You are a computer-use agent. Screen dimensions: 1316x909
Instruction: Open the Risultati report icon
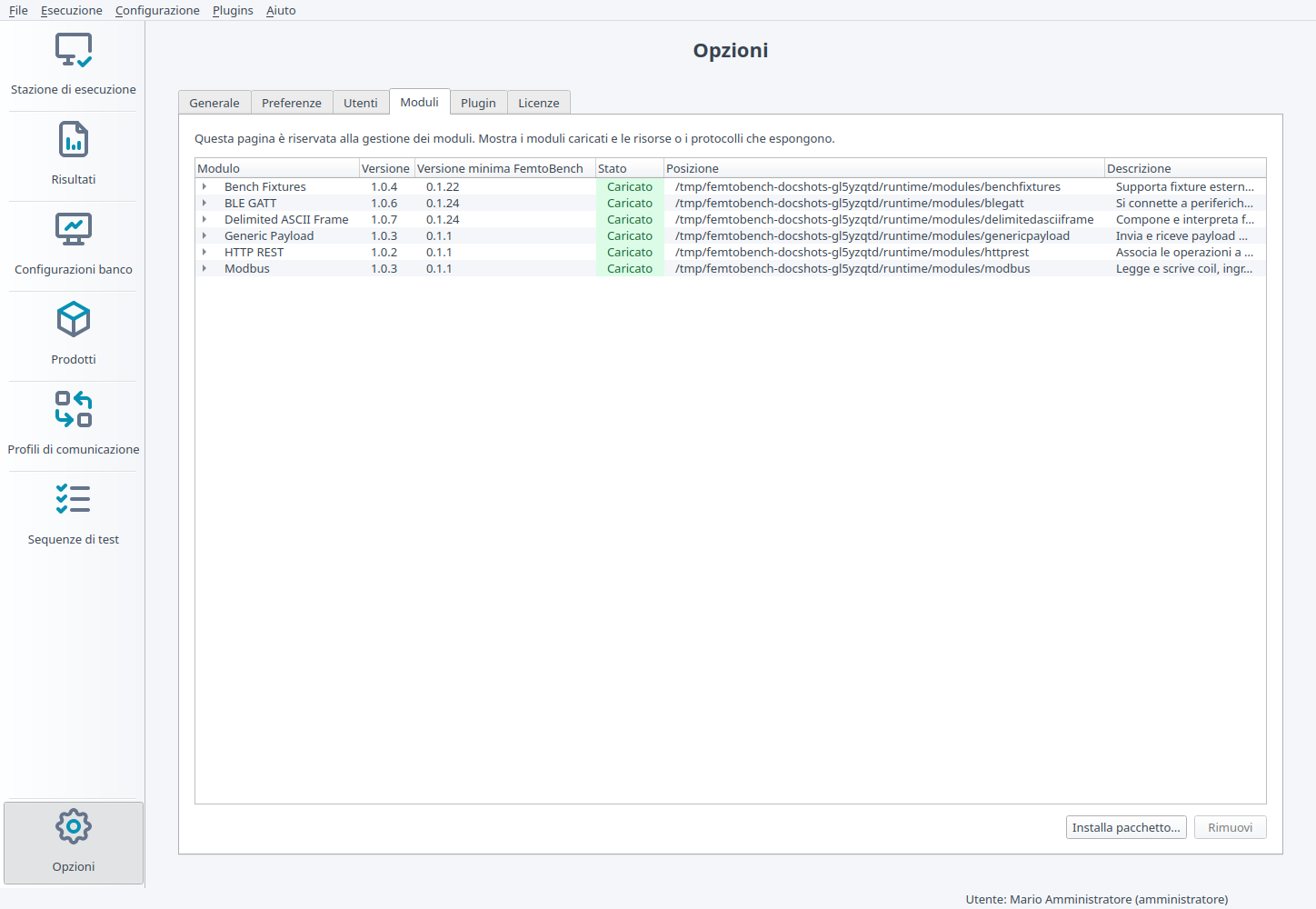(x=74, y=140)
